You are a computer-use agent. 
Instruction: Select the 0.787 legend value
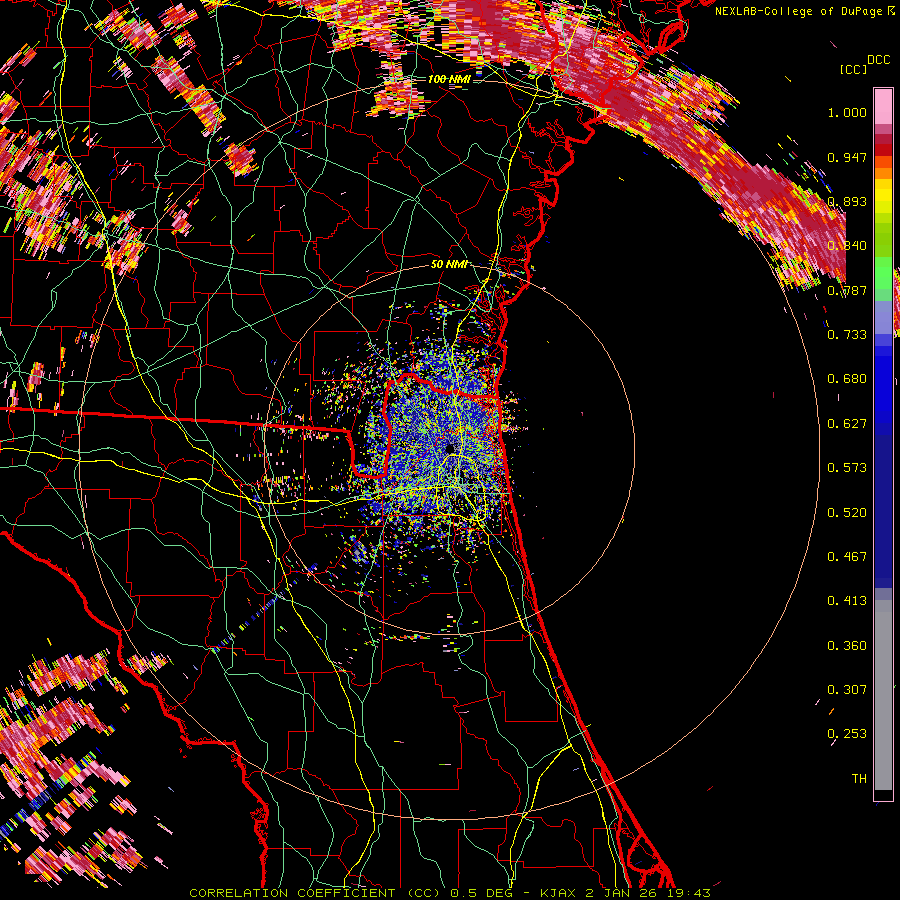(847, 290)
